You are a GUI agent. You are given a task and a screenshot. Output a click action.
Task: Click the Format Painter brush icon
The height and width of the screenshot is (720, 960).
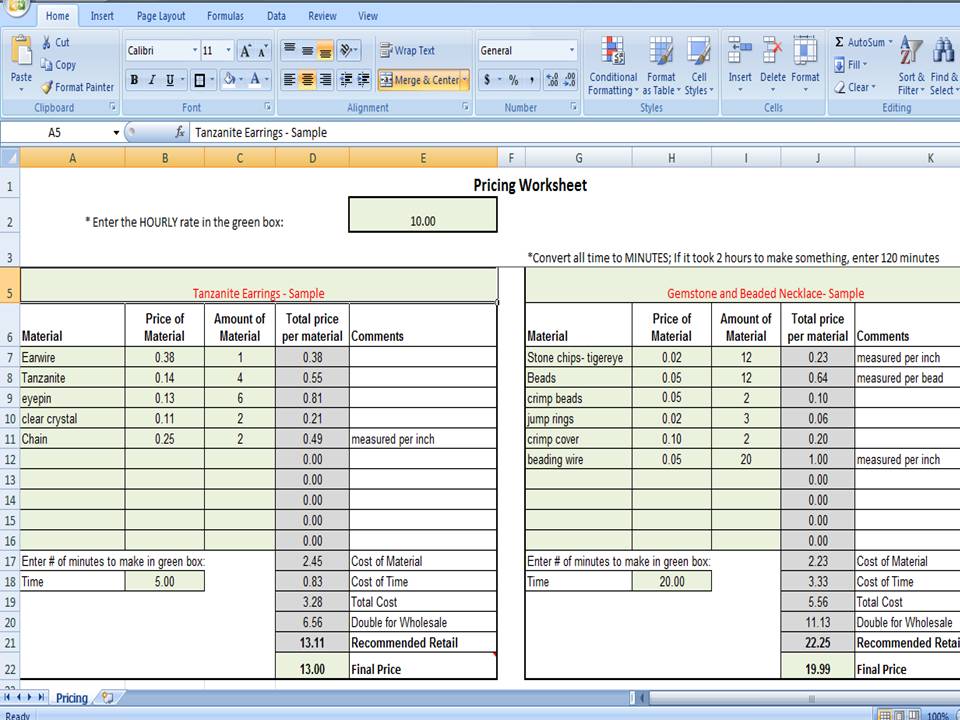pyautogui.click(x=47, y=87)
